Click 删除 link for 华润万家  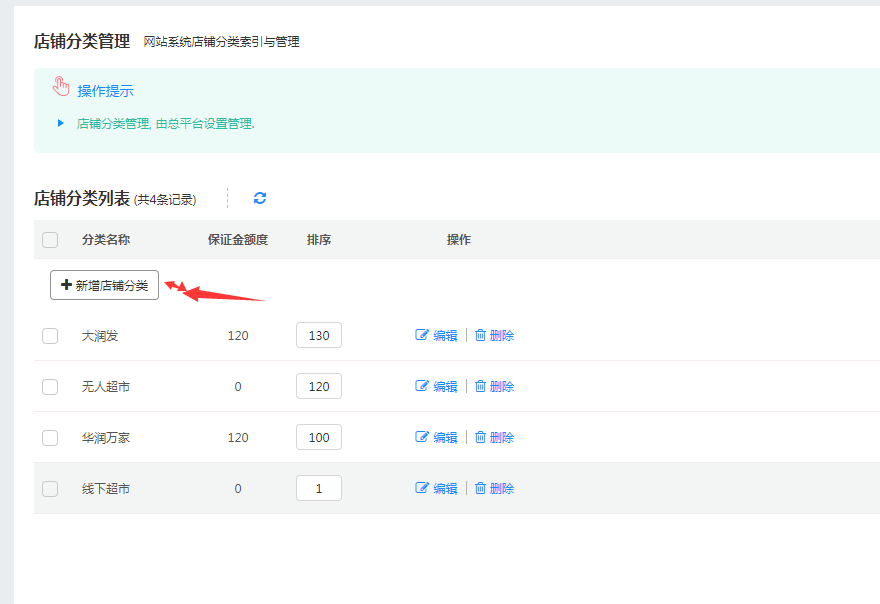[x=502, y=437]
